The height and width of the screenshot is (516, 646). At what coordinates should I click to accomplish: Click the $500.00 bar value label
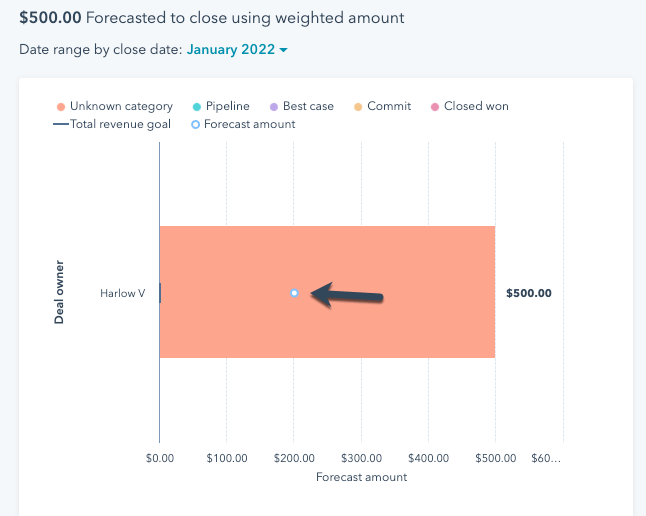(529, 293)
